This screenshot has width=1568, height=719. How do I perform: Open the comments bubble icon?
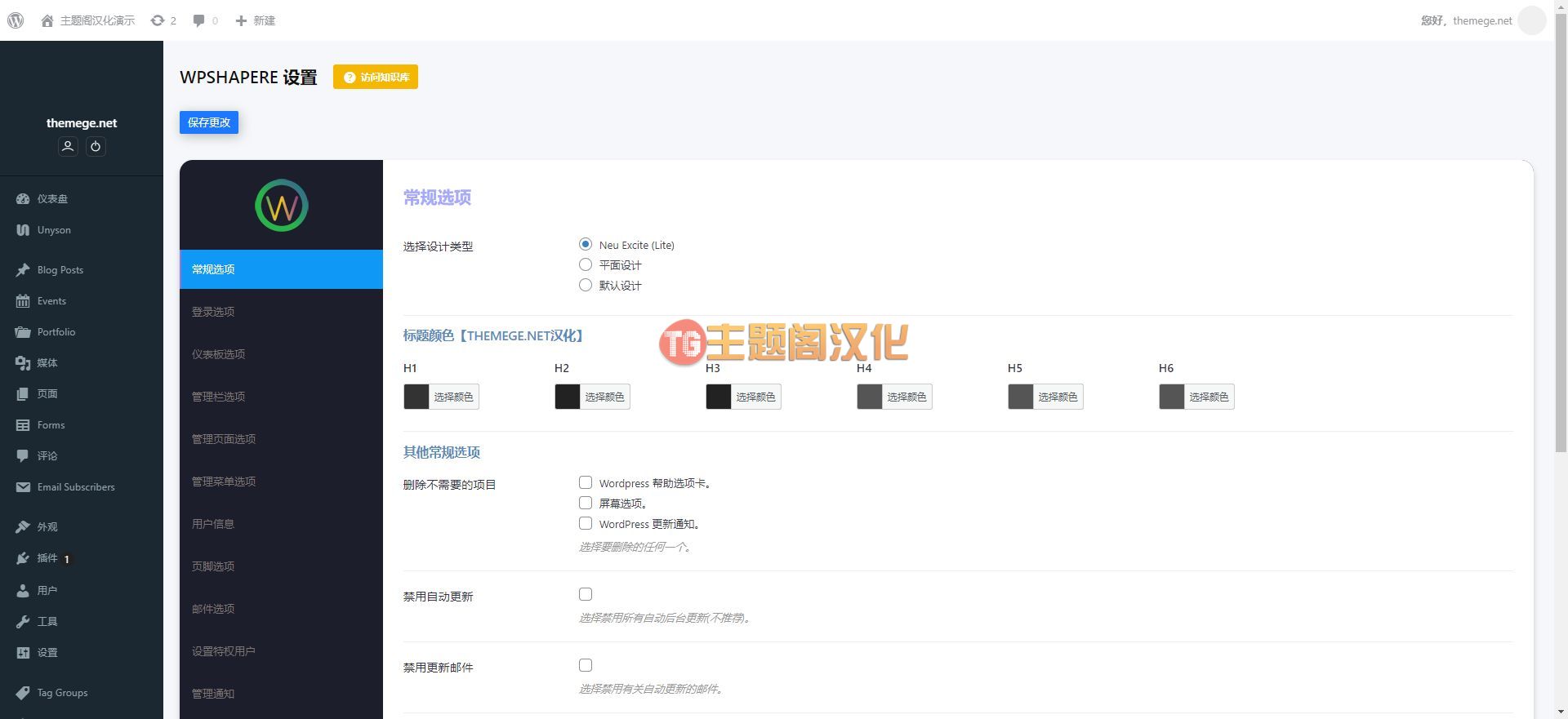click(x=198, y=20)
